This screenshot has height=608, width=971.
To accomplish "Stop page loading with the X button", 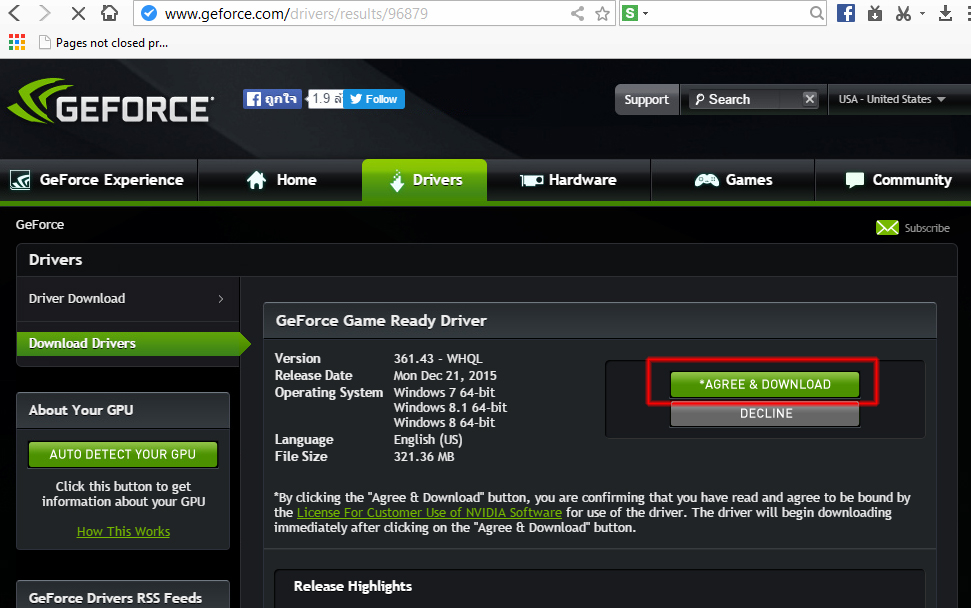I will (78, 13).
